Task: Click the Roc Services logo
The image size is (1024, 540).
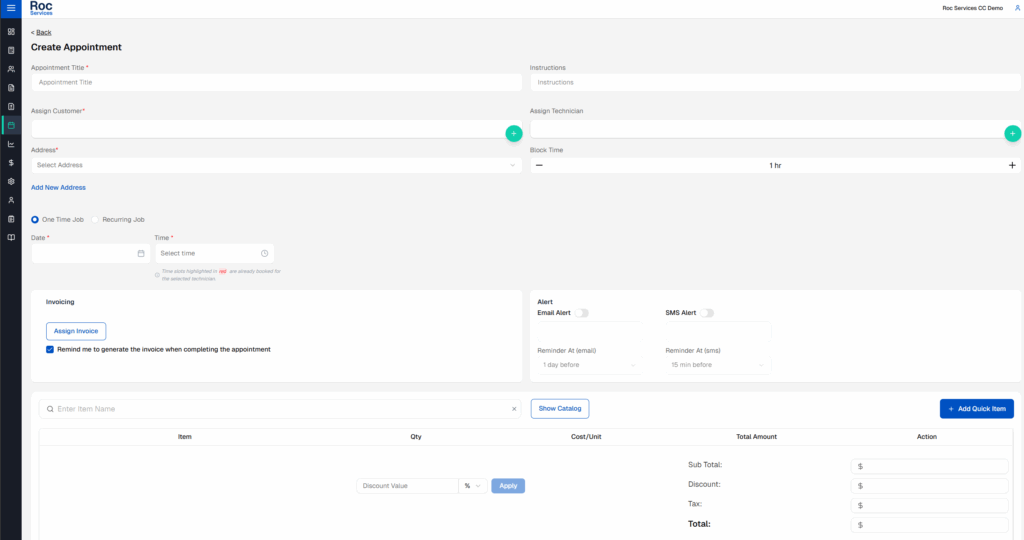Action: 41,8
